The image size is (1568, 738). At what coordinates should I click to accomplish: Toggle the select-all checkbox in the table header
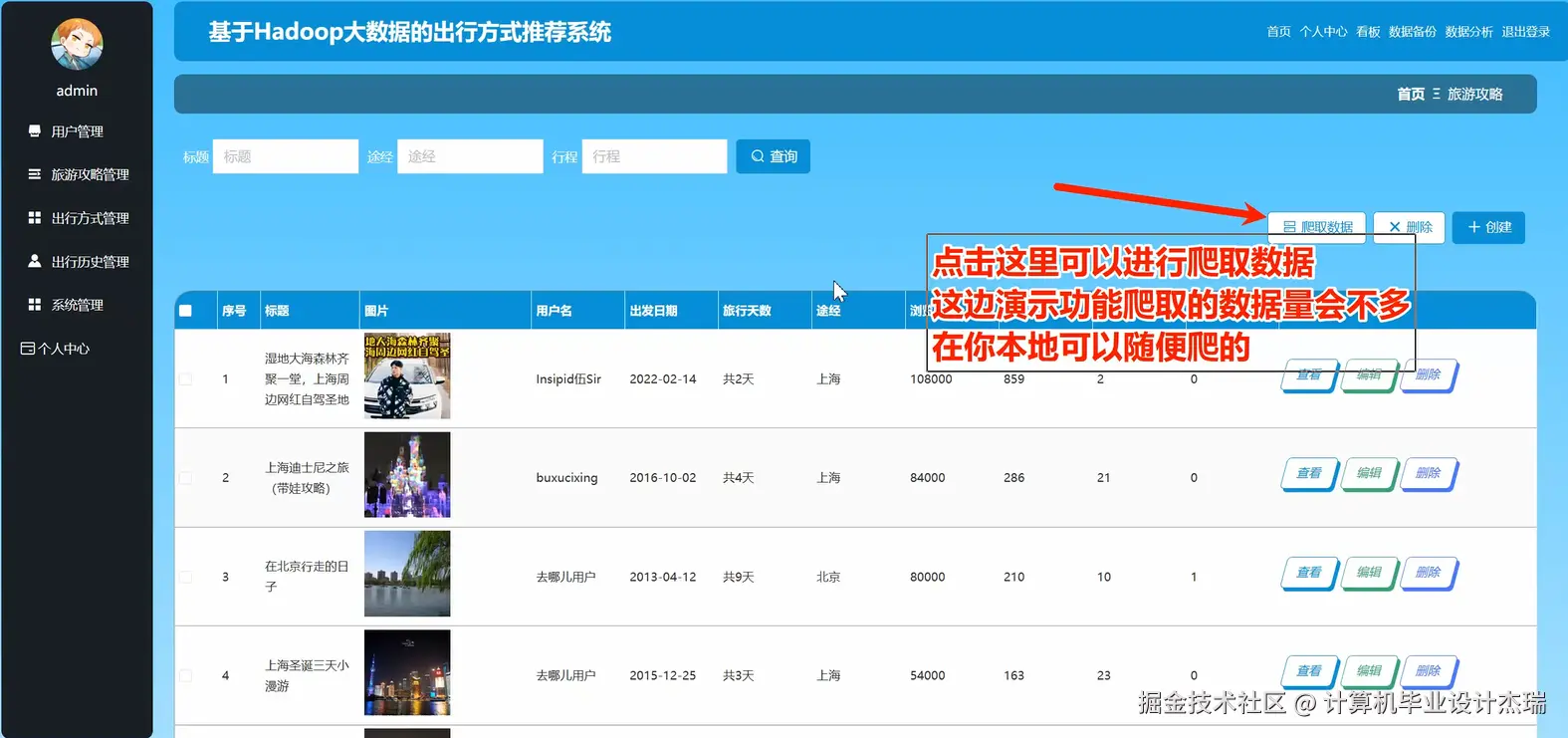pos(185,311)
